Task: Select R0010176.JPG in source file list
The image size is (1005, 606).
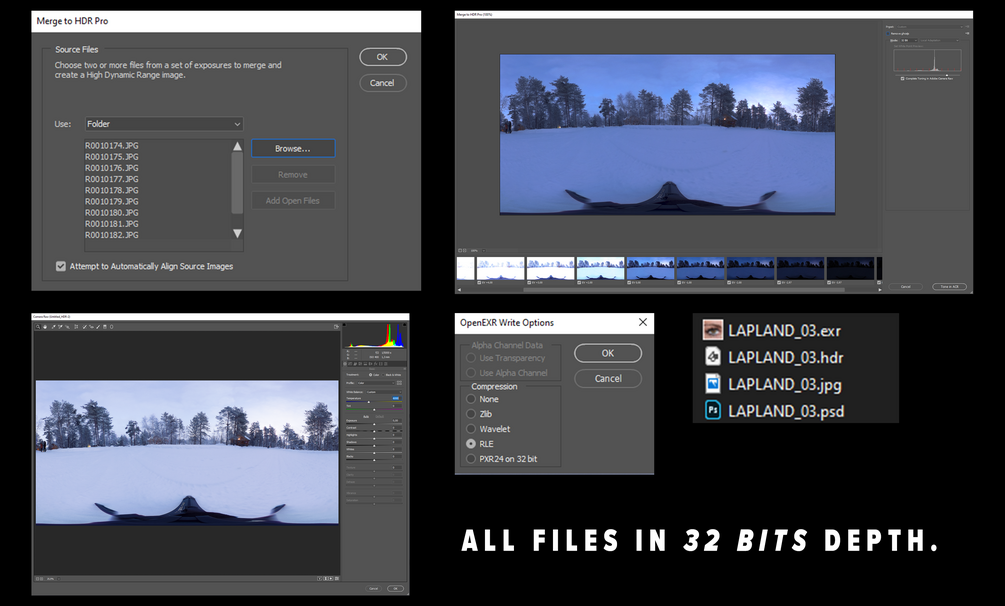Action: pyautogui.click(x=112, y=168)
